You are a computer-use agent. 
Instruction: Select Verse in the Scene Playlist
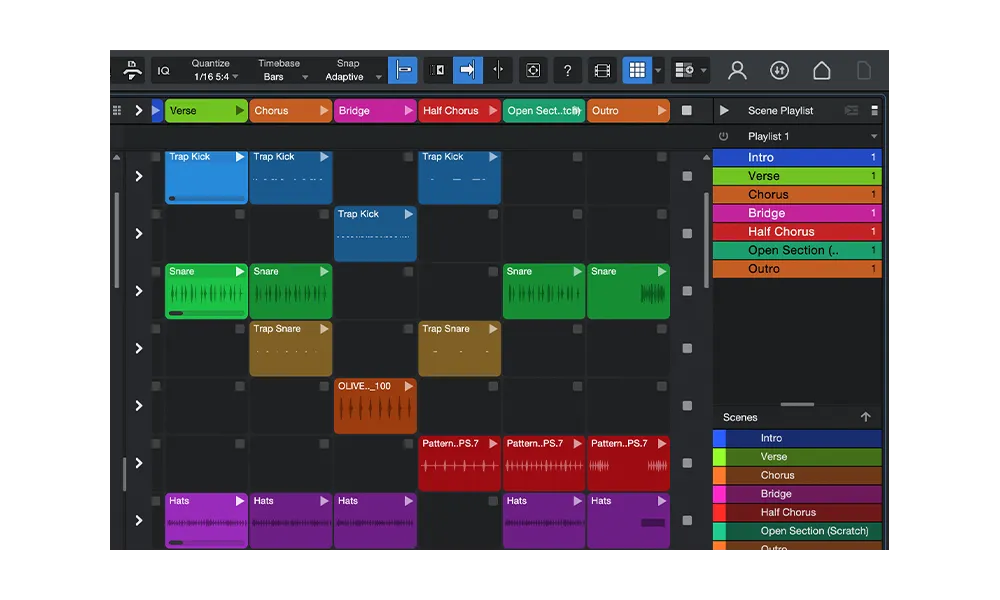coord(797,176)
